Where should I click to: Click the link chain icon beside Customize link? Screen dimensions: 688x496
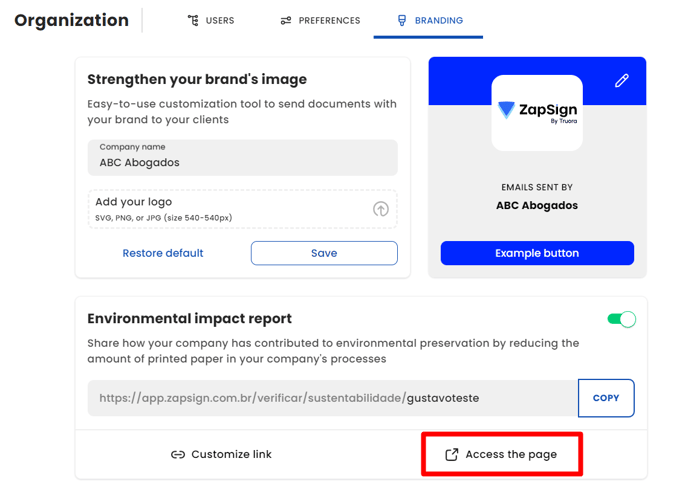point(178,454)
